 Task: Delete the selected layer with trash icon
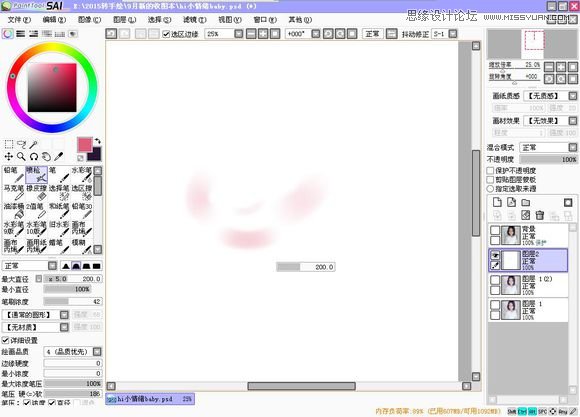click(x=540, y=215)
